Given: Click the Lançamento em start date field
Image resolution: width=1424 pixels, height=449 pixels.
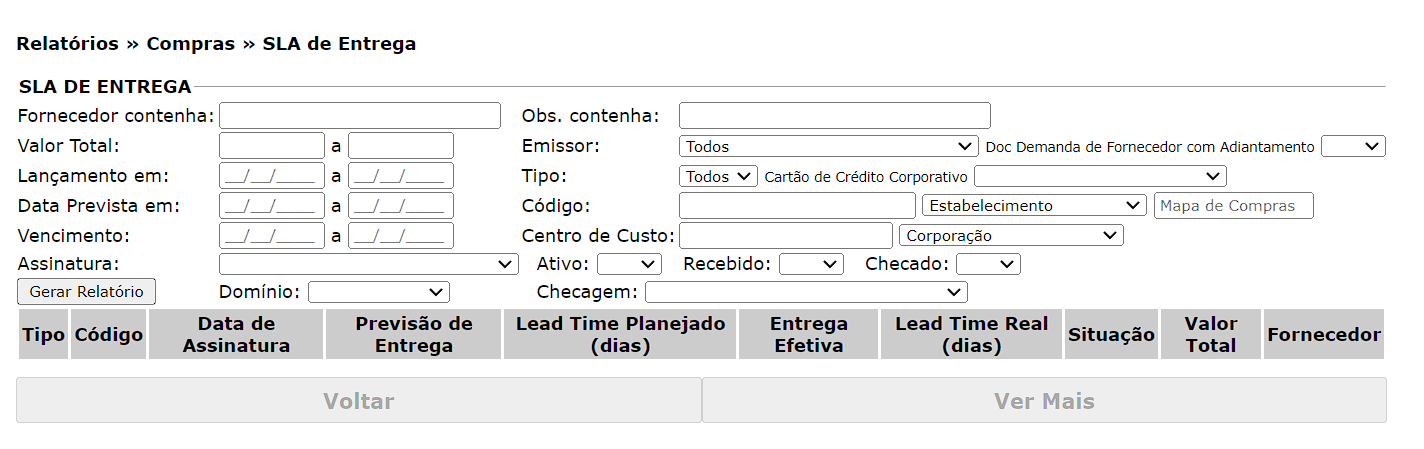Looking at the screenshot, I should [271, 176].
